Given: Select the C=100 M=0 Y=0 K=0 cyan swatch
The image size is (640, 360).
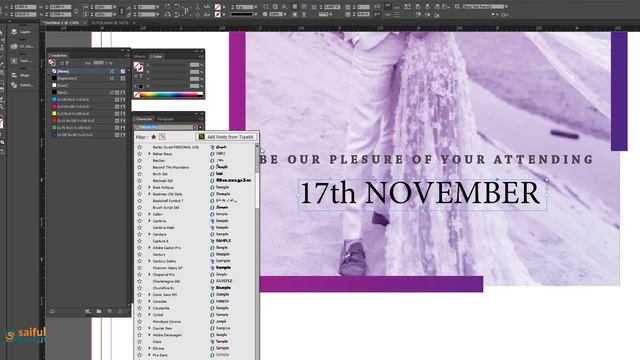Looking at the screenshot, I should click(x=88, y=100).
